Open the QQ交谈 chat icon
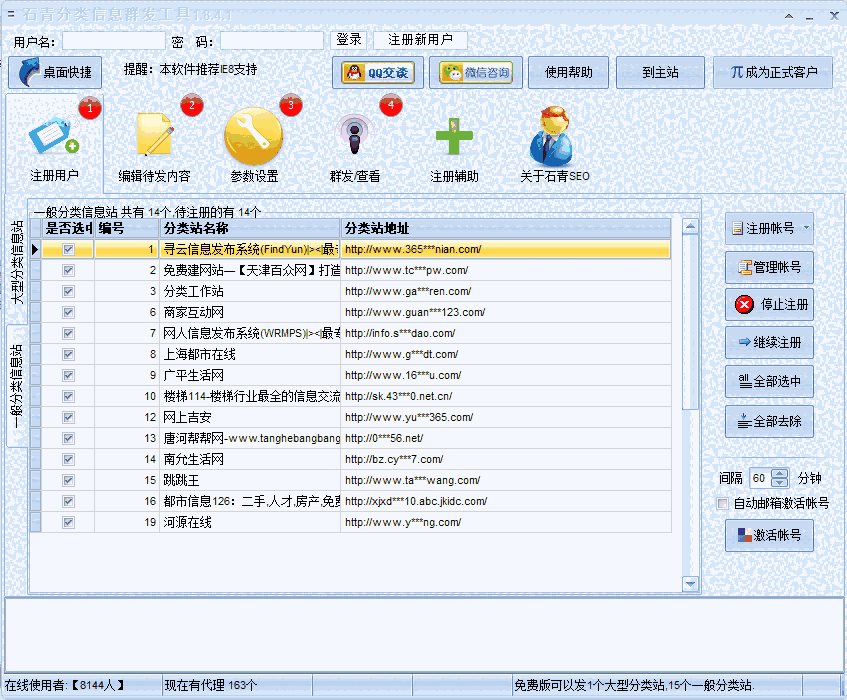847x700 pixels. click(376, 72)
